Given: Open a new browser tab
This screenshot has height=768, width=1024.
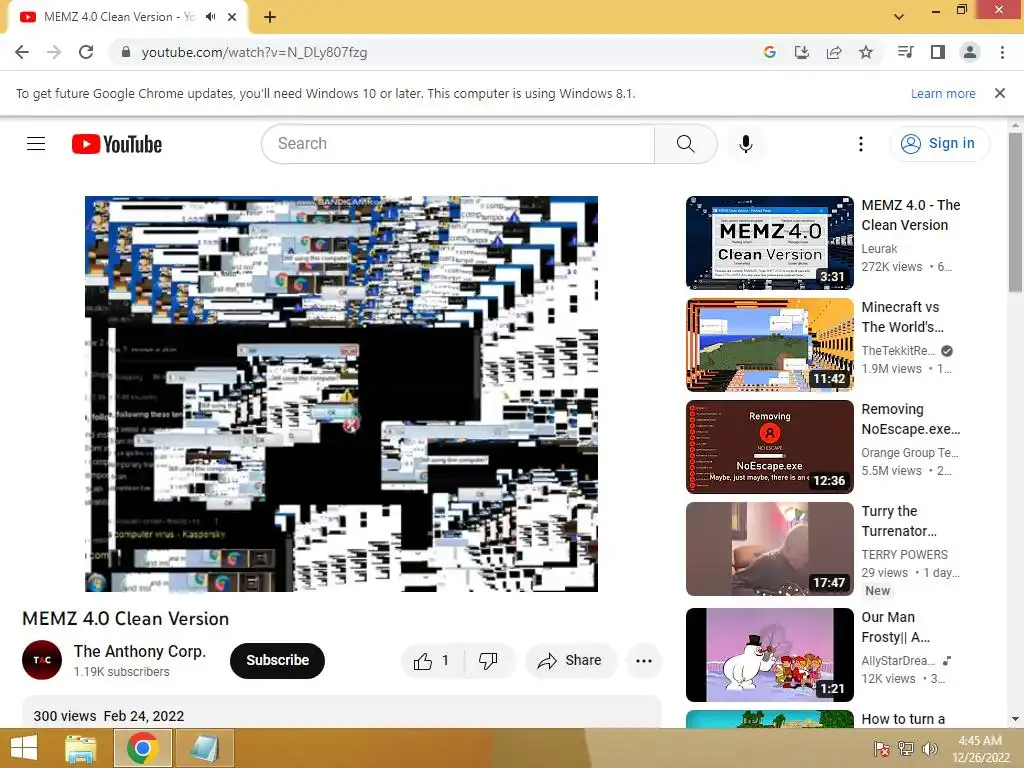Looking at the screenshot, I should click(270, 17).
